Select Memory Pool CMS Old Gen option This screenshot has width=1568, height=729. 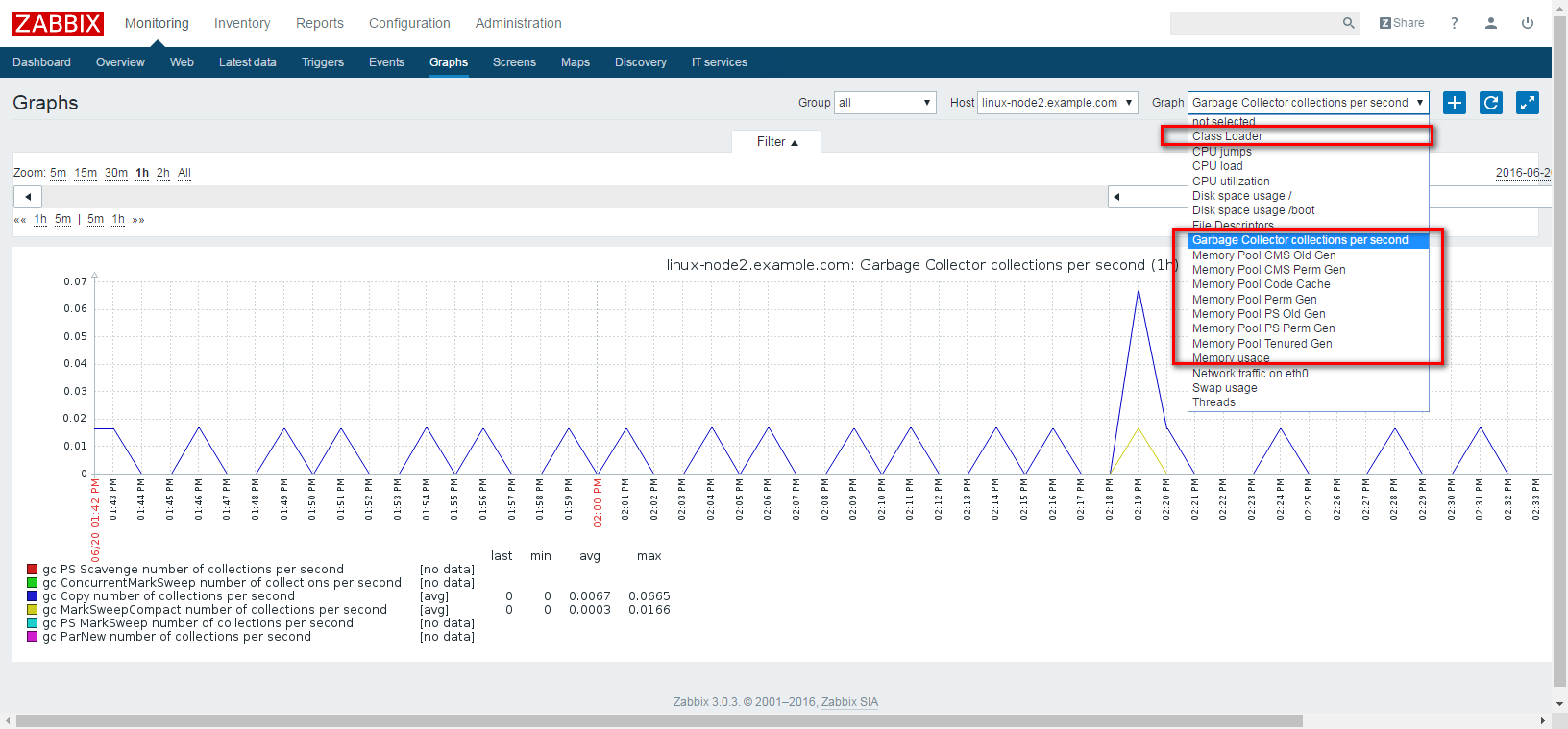(x=1308, y=255)
